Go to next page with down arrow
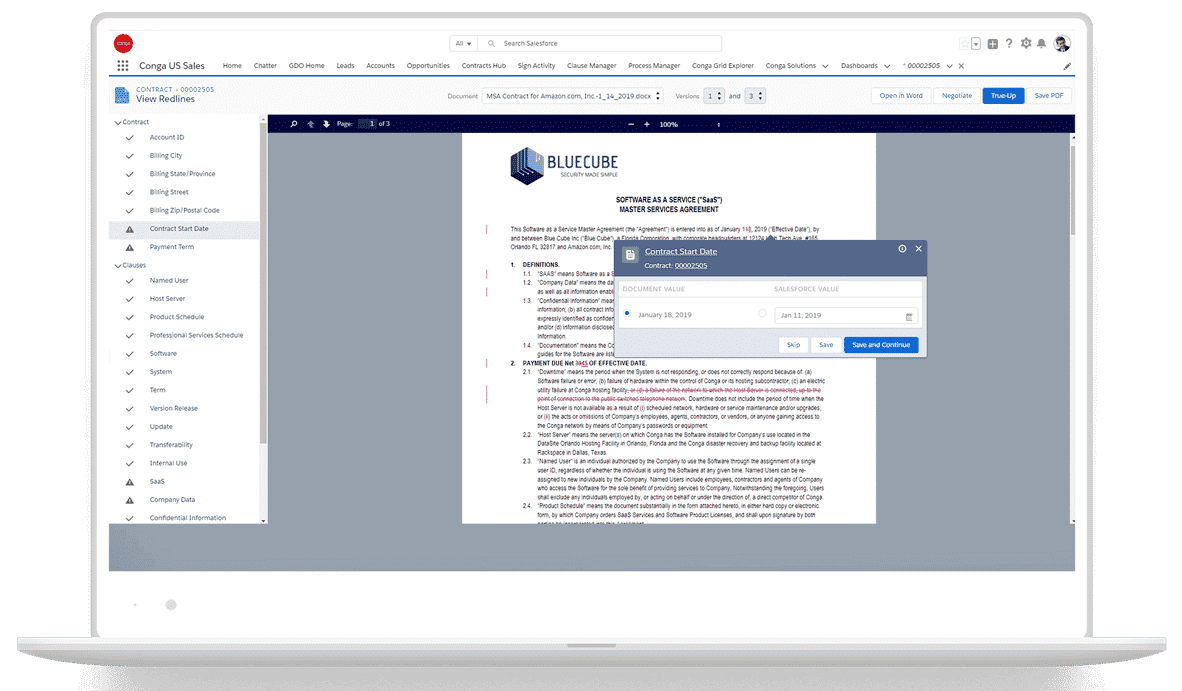The width and height of the screenshot is (1182, 691). tap(325, 124)
